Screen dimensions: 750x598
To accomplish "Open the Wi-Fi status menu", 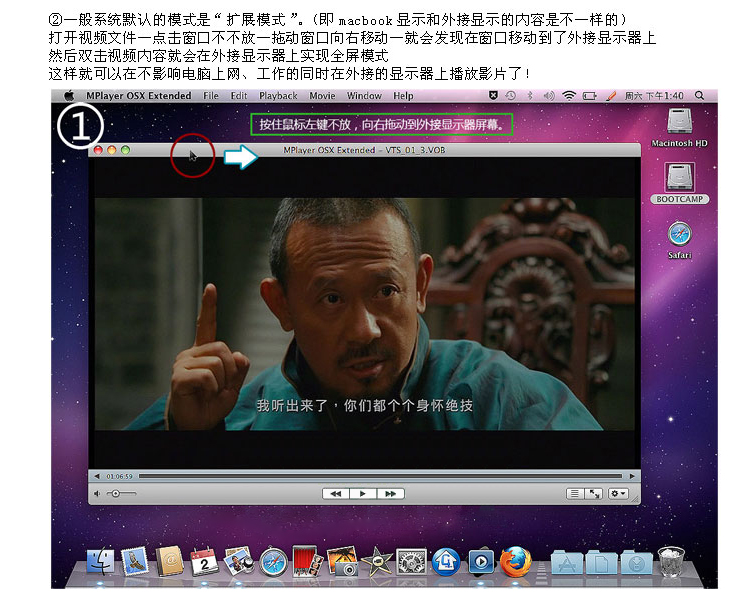I will pos(569,96).
